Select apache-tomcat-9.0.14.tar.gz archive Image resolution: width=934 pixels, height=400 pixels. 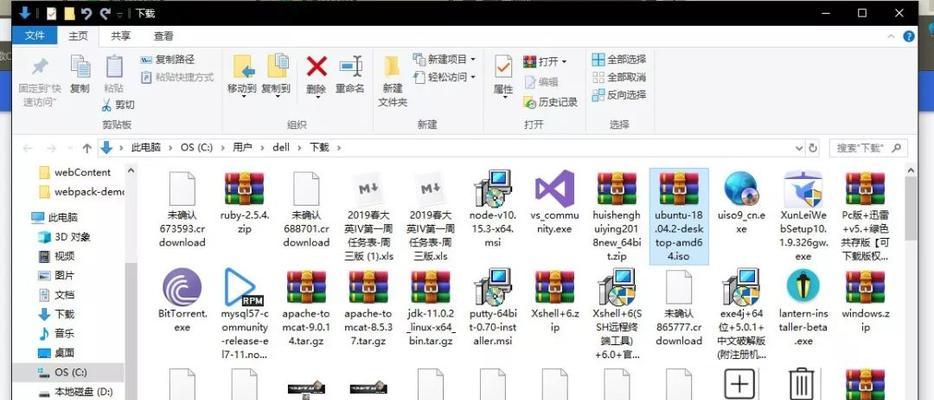click(x=306, y=308)
